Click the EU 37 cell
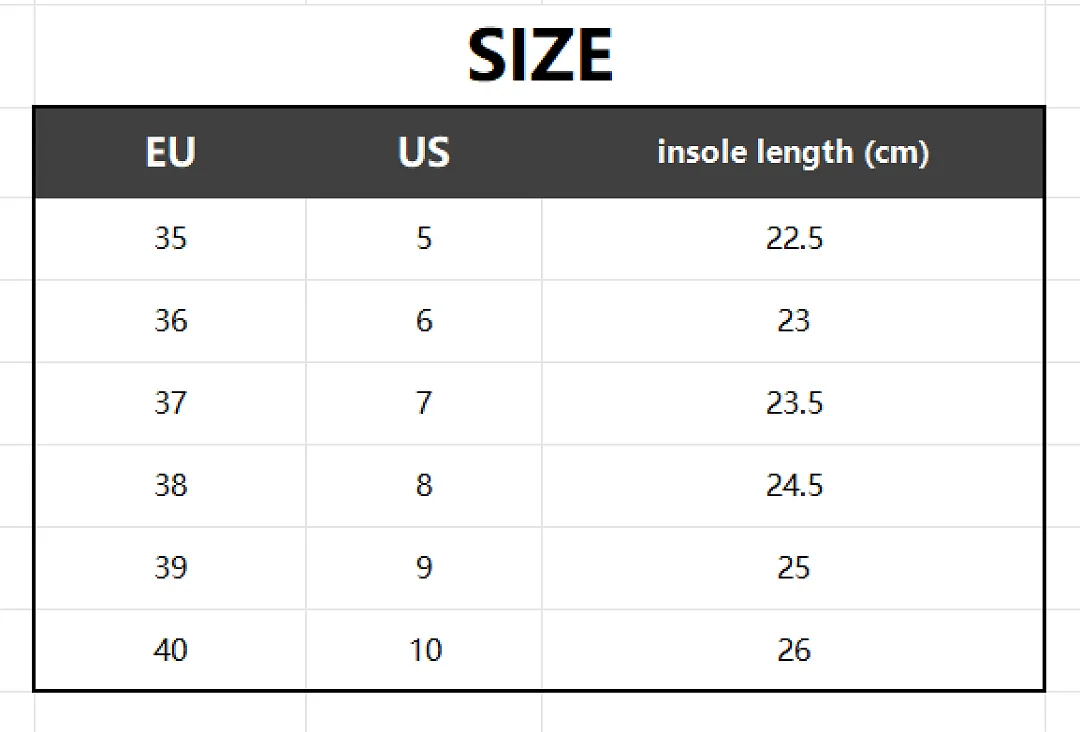1080x732 pixels. tap(170, 403)
